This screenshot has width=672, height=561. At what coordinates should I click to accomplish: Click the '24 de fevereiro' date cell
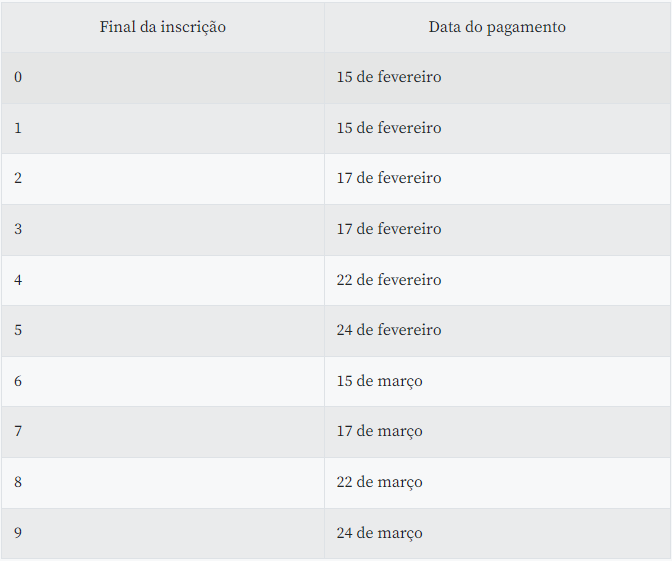498,330
